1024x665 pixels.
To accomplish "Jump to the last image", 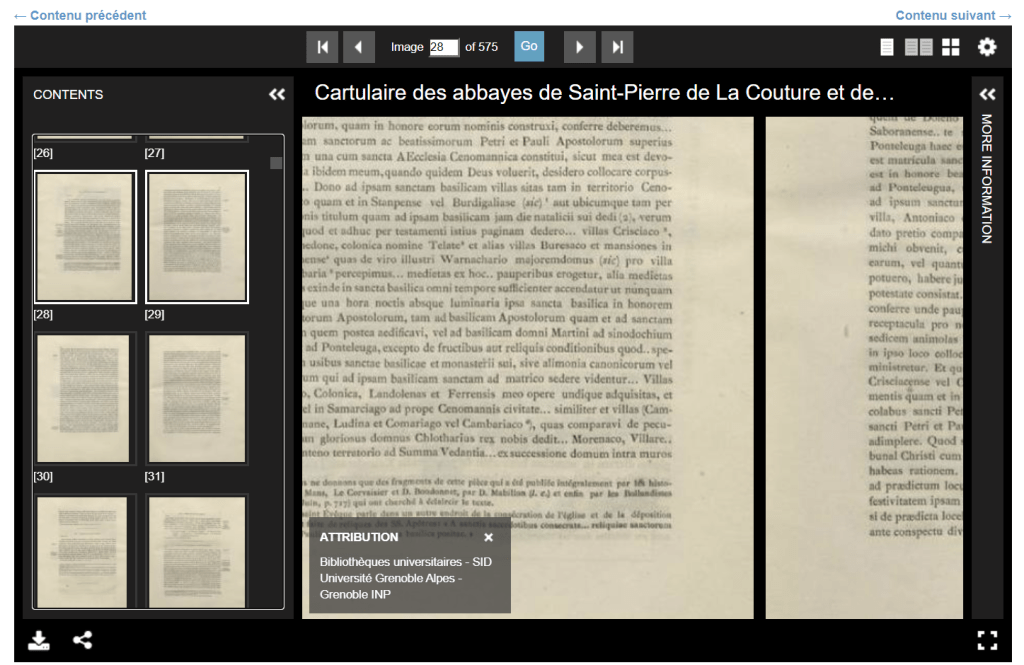I will coord(617,47).
